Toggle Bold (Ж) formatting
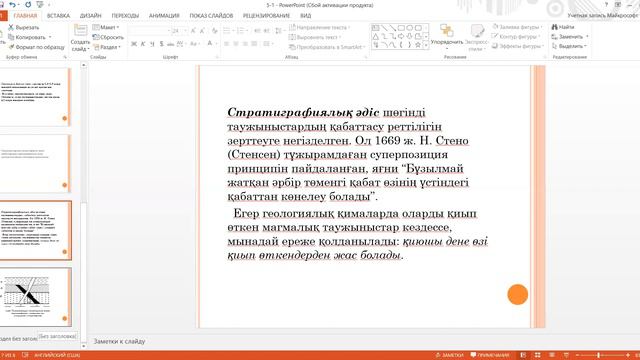 pyautogui.click(x=134, y=44)
